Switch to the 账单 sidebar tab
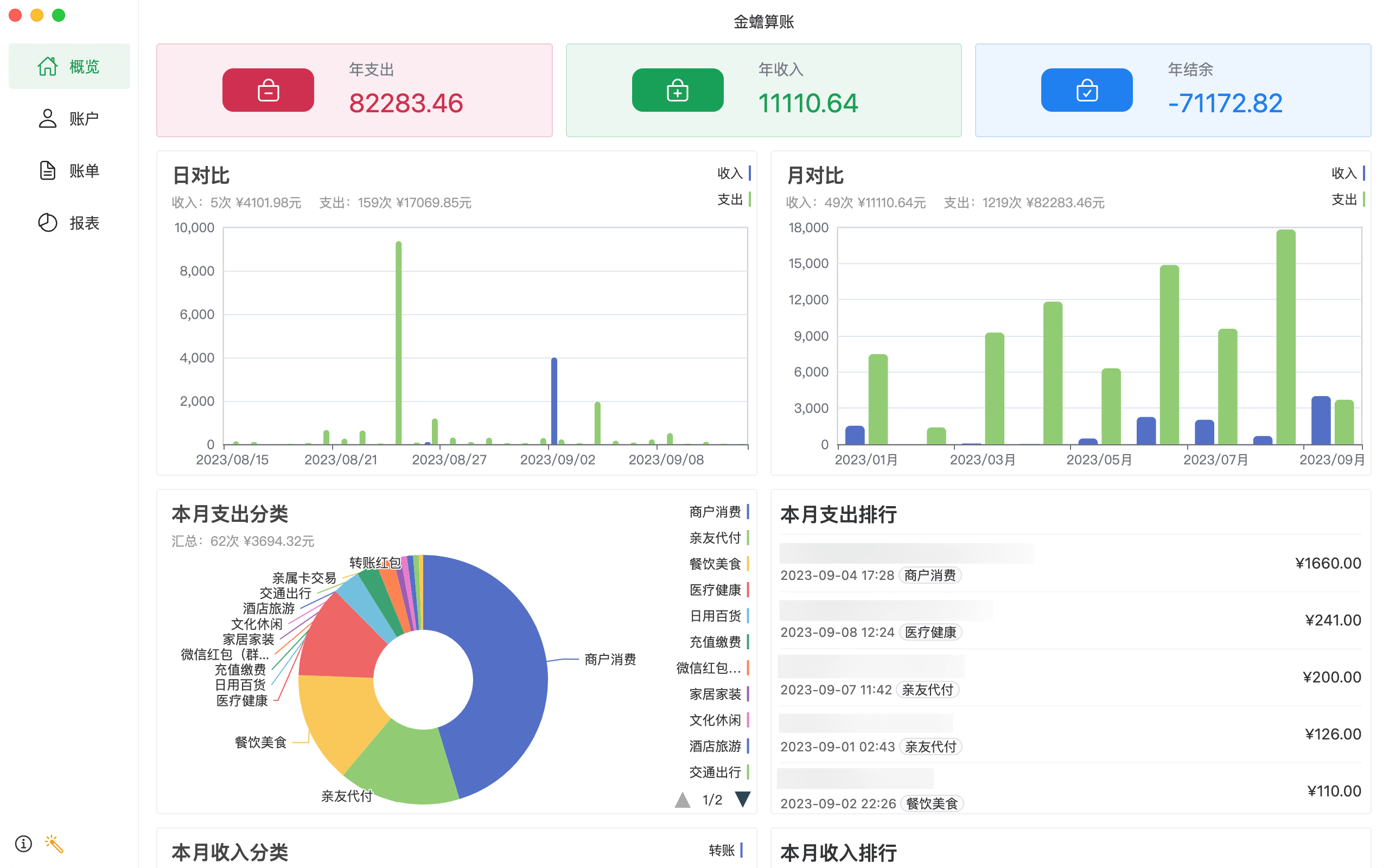Image resolution: width=1389 pixels, height=868 pixels. [x=84, y=171]
